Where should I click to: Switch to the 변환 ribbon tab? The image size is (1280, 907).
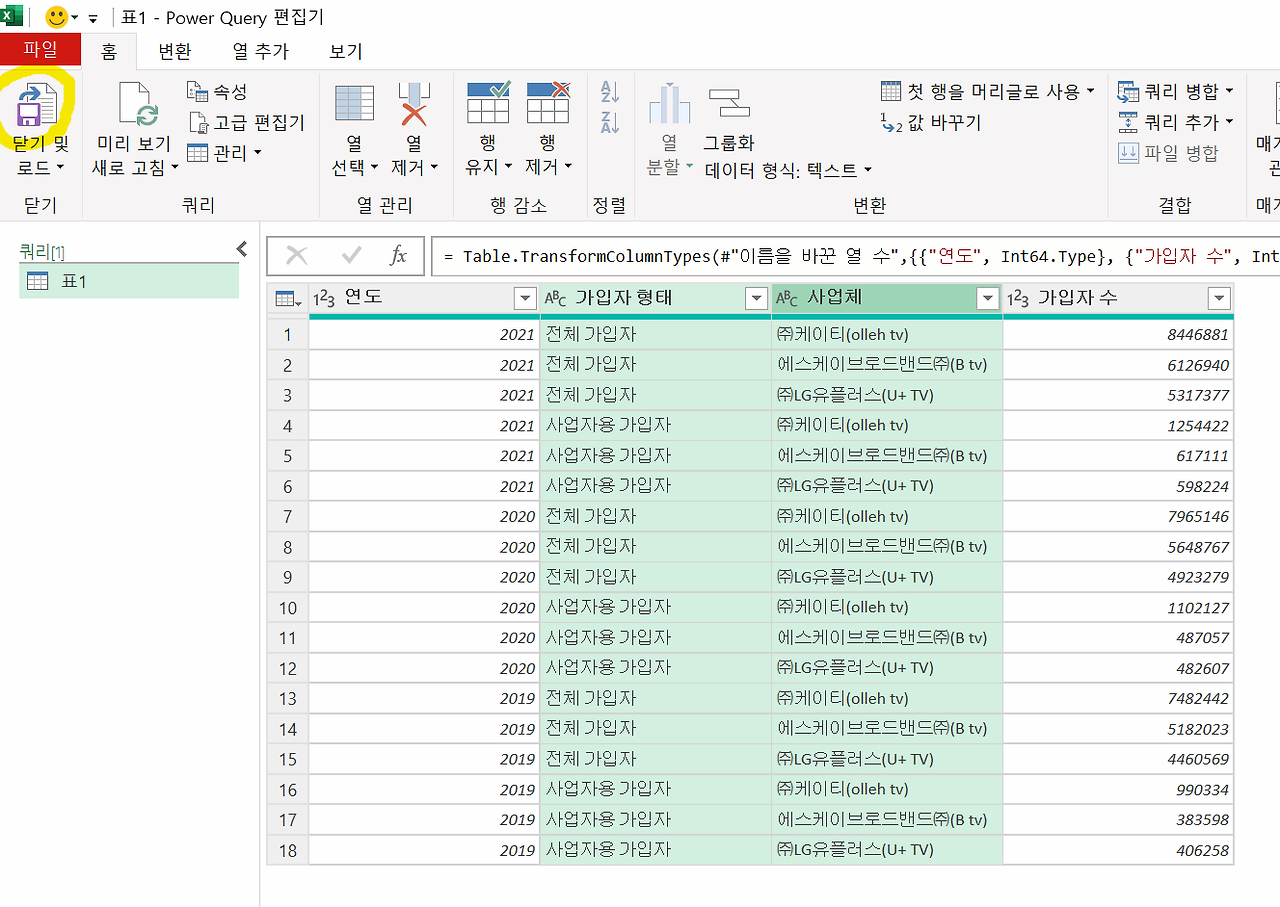pos(175,51)
